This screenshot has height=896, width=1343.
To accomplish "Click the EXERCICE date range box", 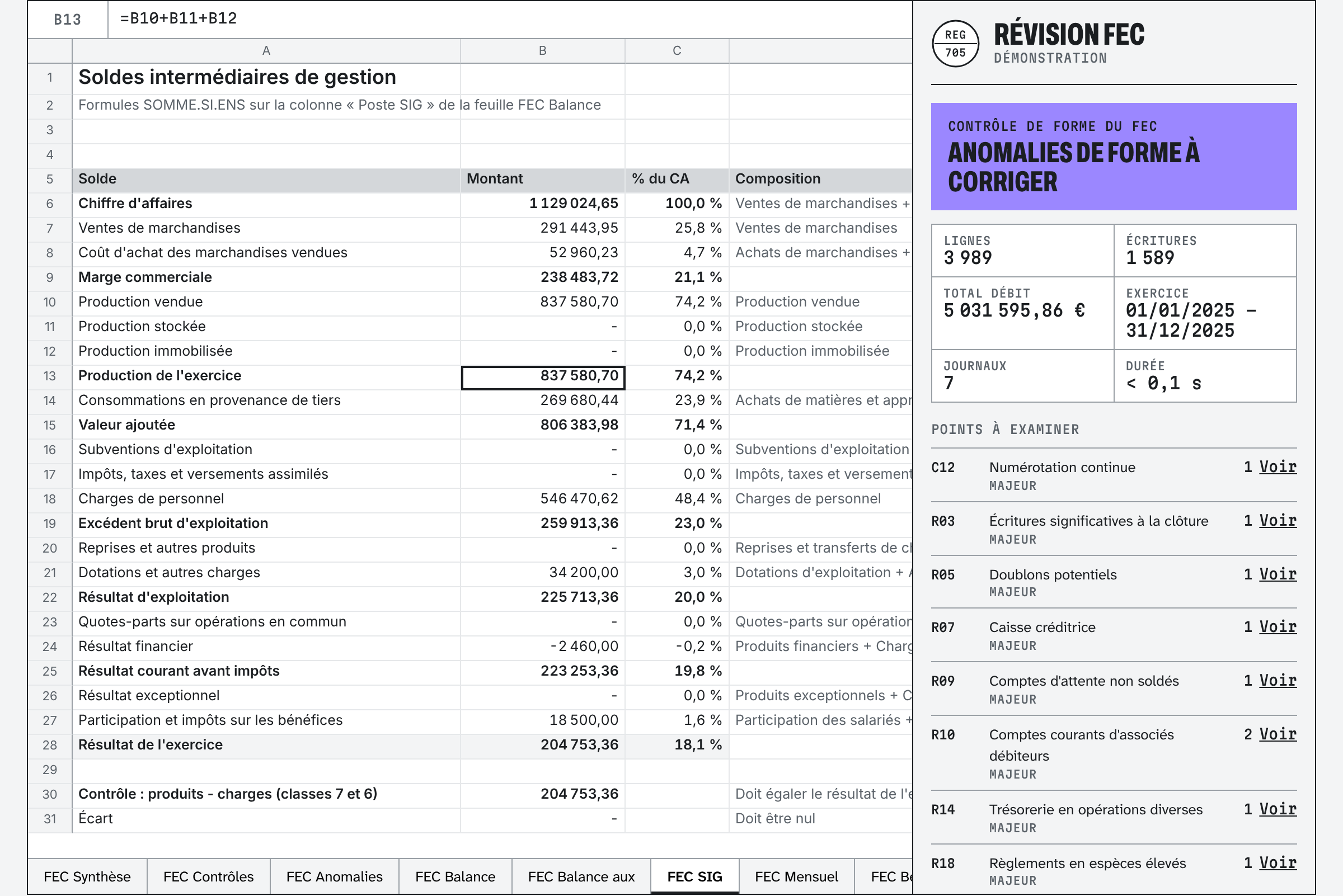I will click(x=1205, y=313).
